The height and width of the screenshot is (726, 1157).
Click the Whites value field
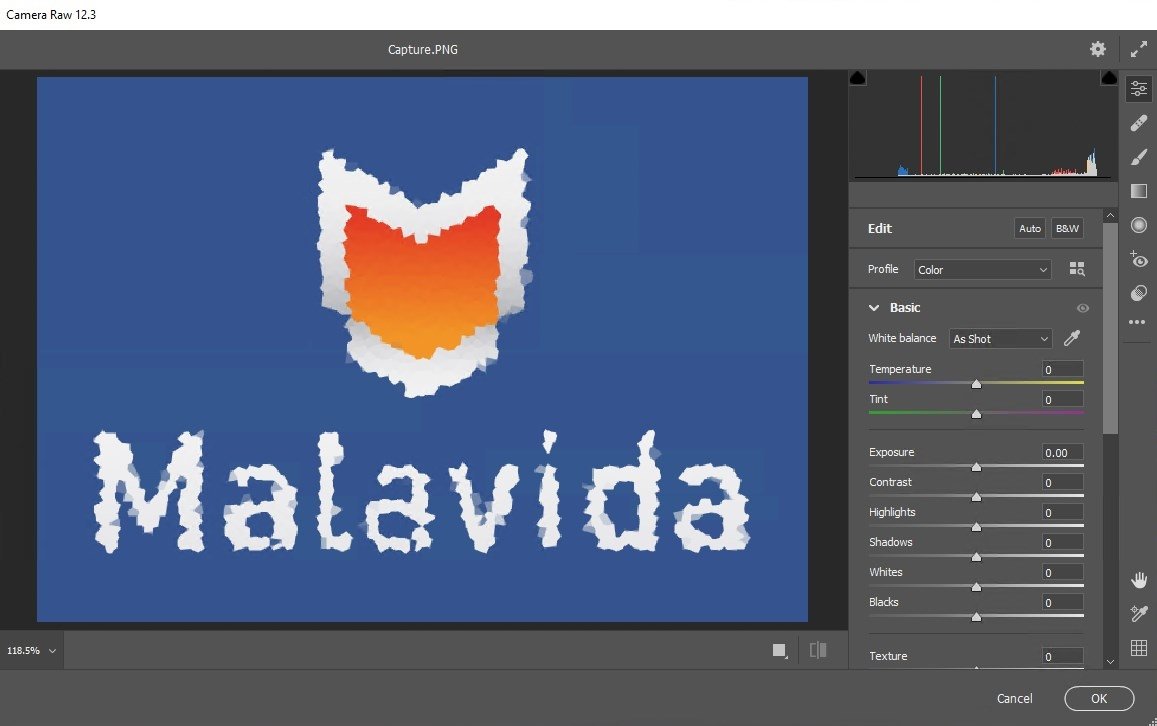click(x=1063, y=572)
